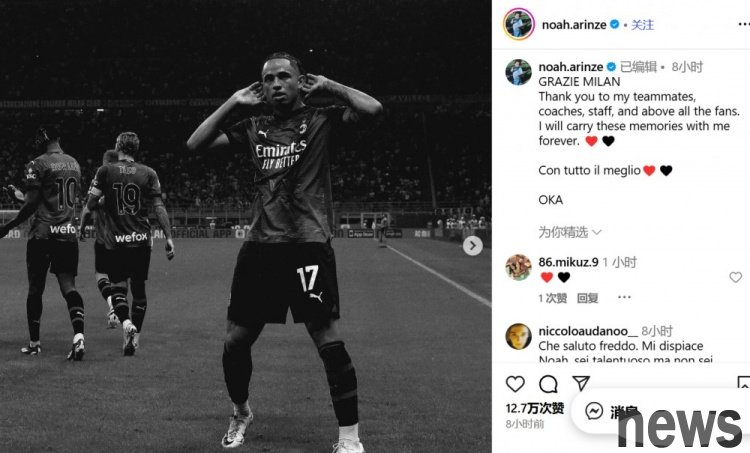
Task: Share the post via paper plane icon
Action: (x=581, y=383)
